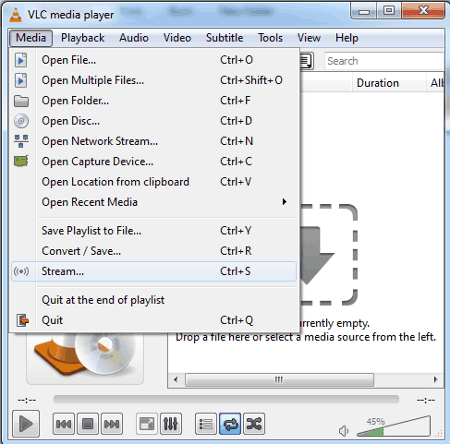The height and width of the screenshot is (444, 450).
Task: Start playback with the Play button
Action: tap(26, 424)
